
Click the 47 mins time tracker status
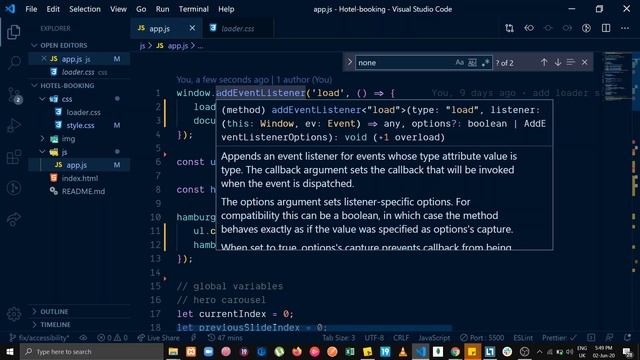pos(225,338)
